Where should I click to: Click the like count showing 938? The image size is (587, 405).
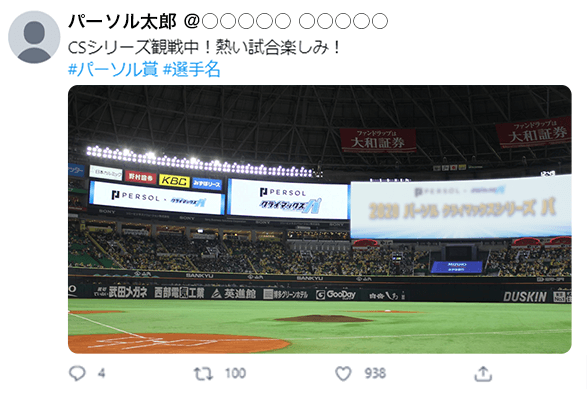tap(375, 373)
